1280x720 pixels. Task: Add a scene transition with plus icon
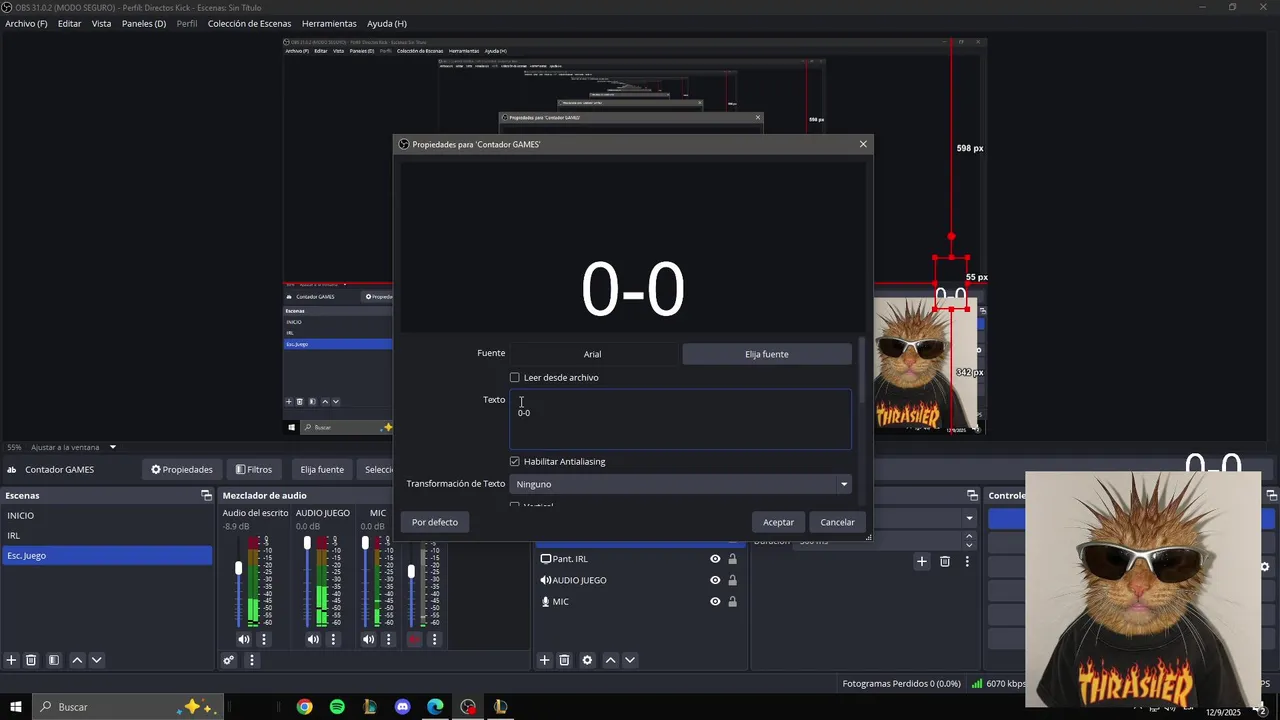tap(922, 562)
